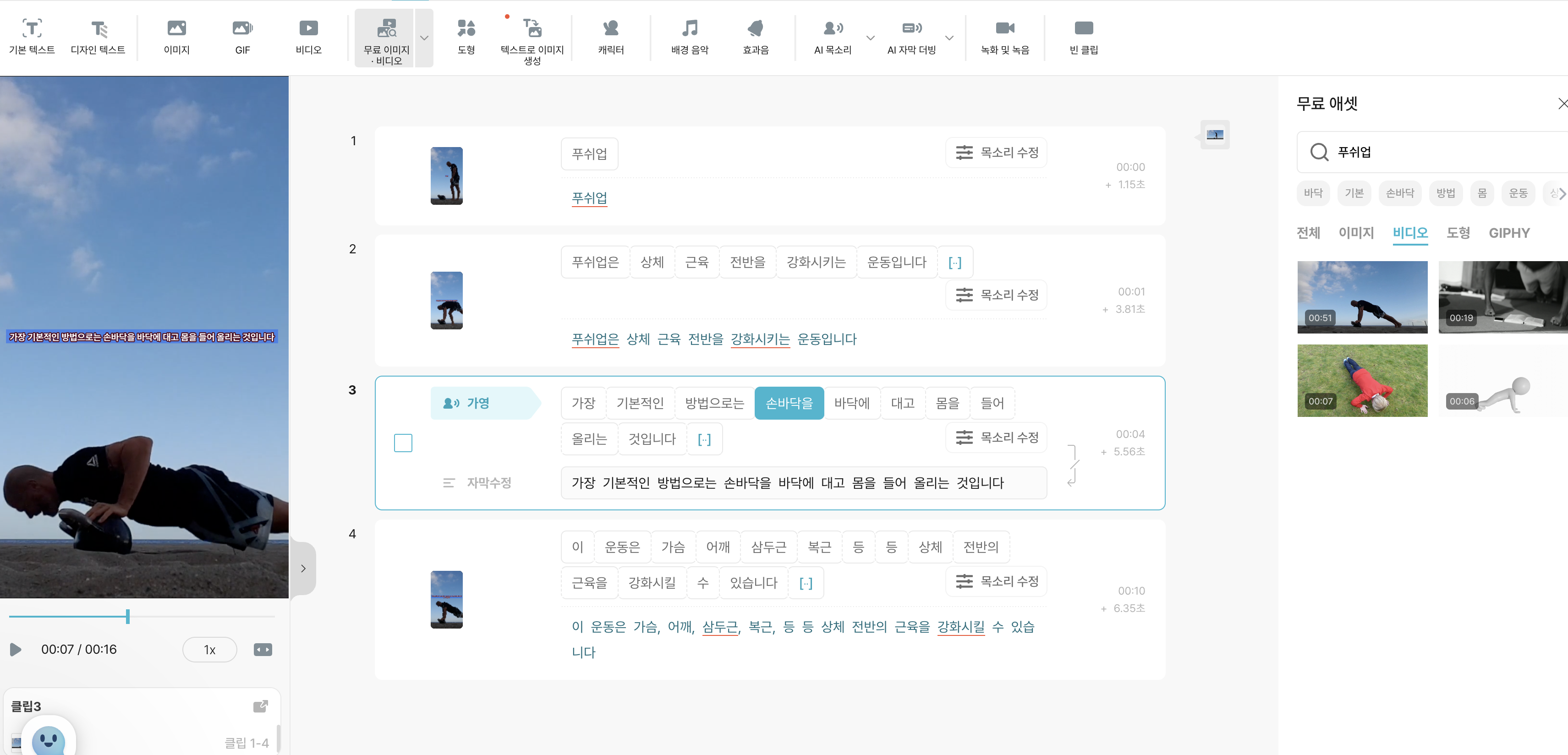Viewport: 1568px width, 755px height.
Task: Select the 기본 keyword chip
Action: (x=1354, y=193)
